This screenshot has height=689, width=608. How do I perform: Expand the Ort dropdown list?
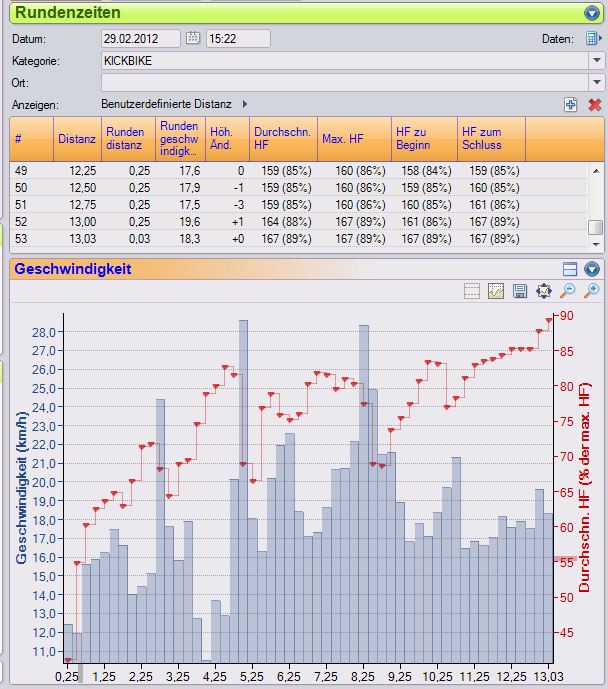pyautogui.click(x=596, y=82)
